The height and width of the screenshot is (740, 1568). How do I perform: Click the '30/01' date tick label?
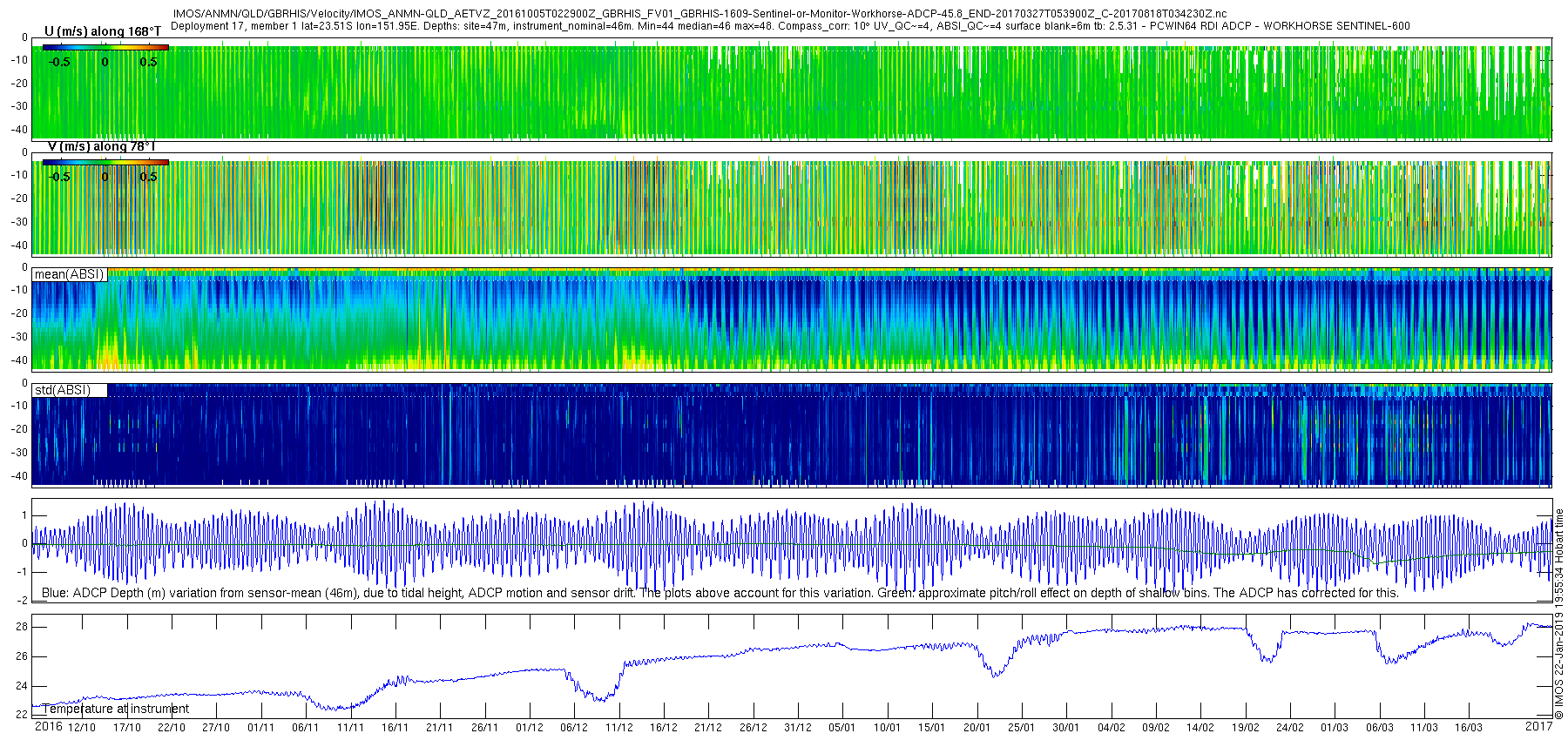pos(1066,728)
